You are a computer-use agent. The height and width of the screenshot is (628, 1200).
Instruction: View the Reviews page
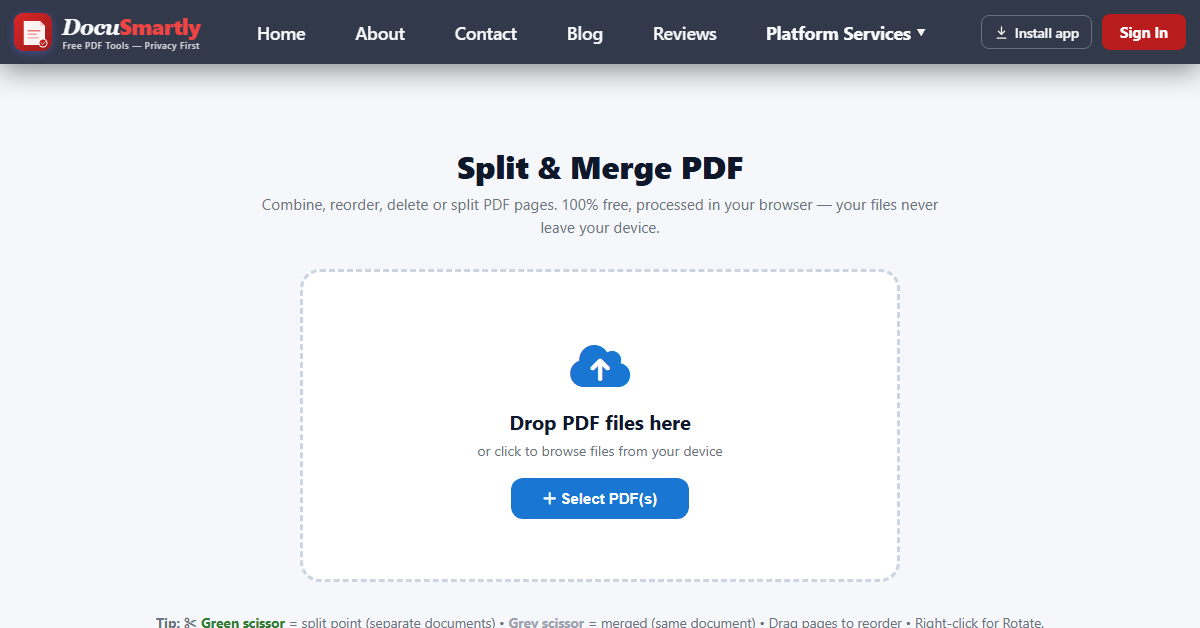coord(685,33)
